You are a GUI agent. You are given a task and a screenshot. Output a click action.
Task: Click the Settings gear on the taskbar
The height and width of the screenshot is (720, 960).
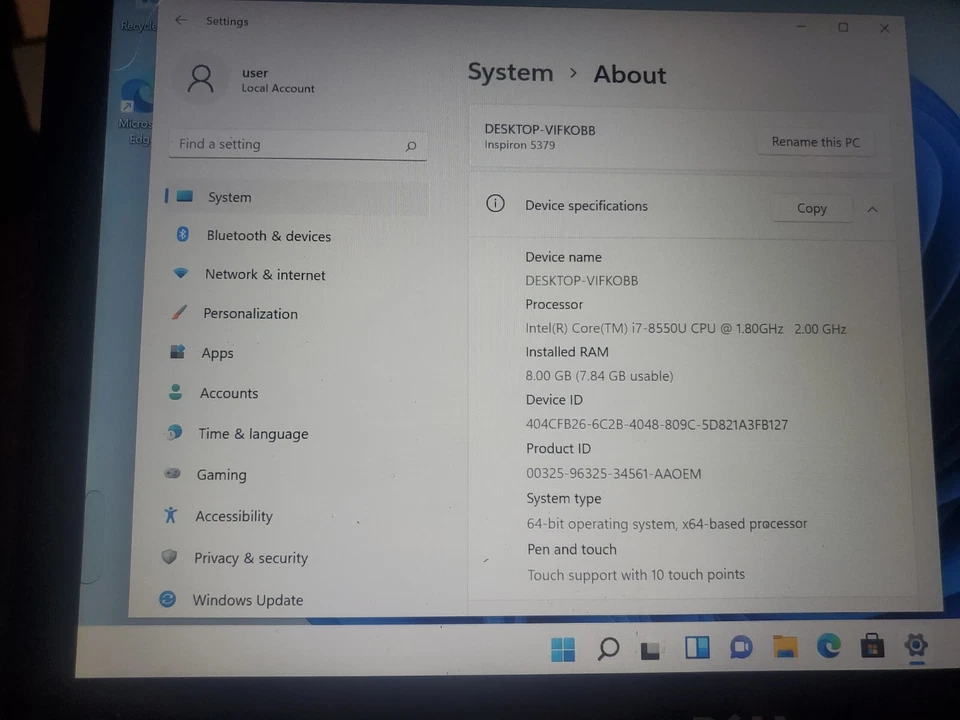(x=916, y=645)
